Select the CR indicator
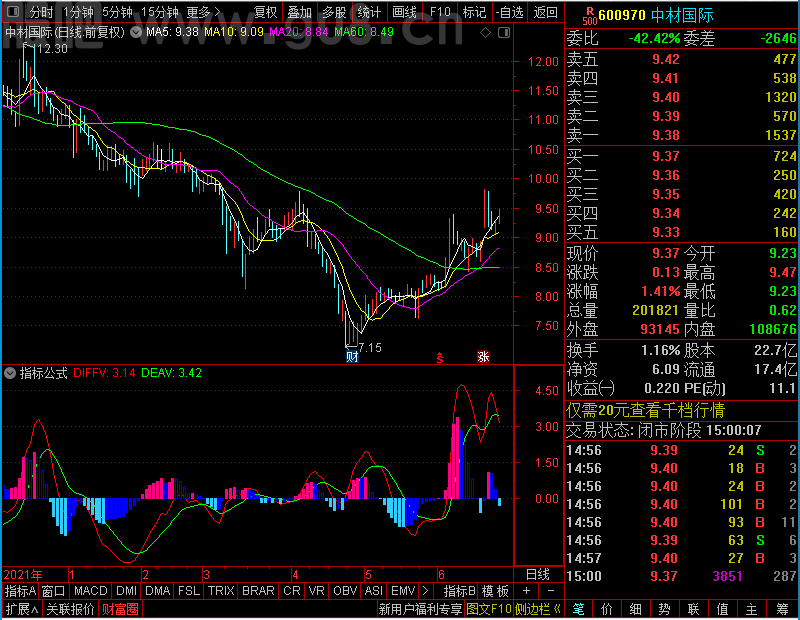Viewport: 800px width, 620px height. [x=291, y=591]
